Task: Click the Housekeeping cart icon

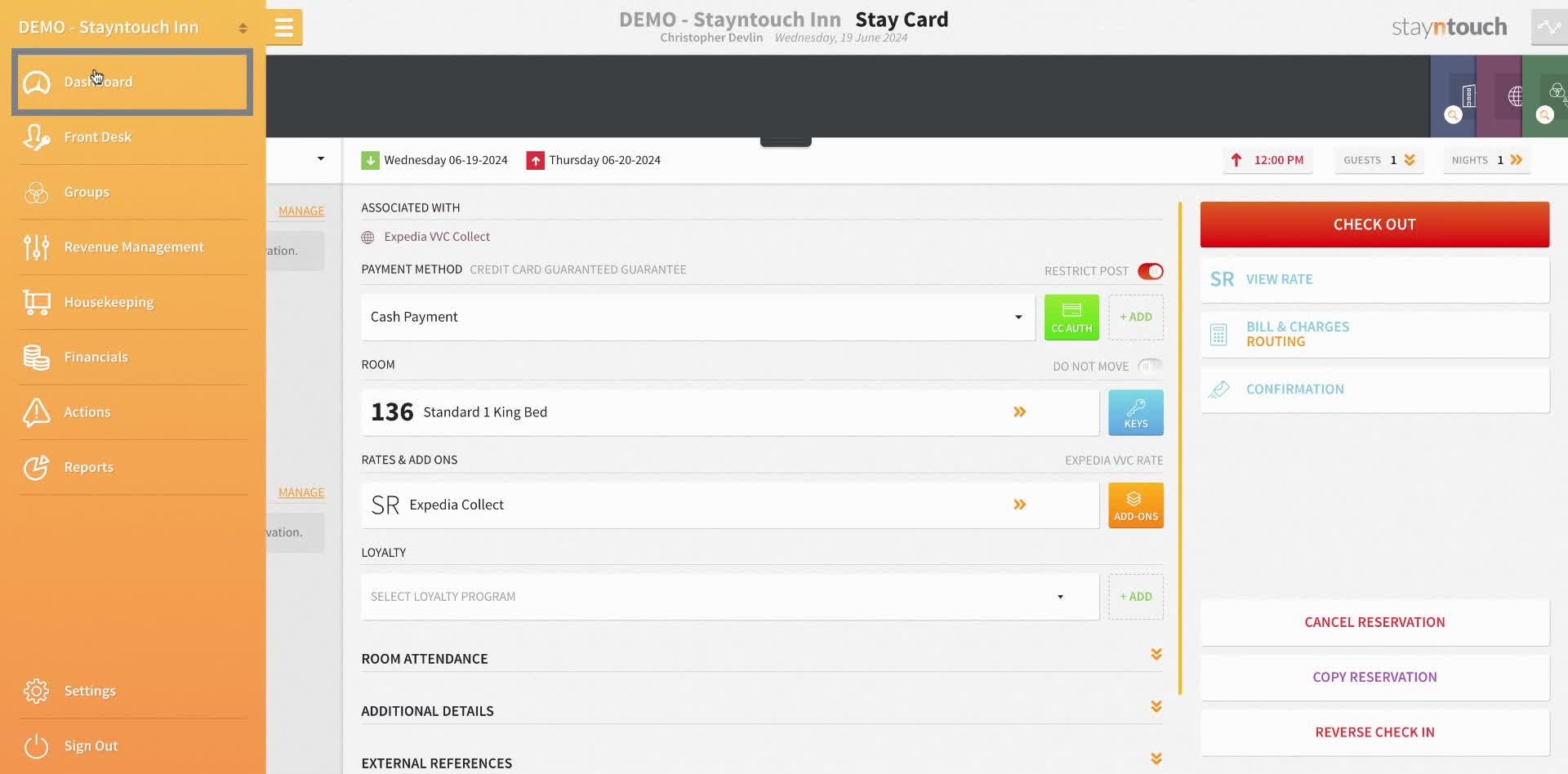Action: (37, 302)
